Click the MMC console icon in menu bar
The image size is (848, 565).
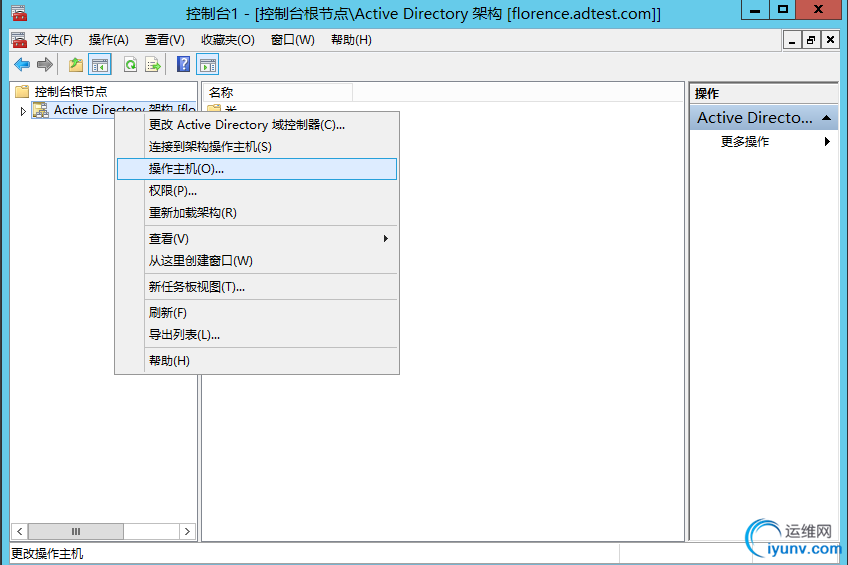(19, 40)
